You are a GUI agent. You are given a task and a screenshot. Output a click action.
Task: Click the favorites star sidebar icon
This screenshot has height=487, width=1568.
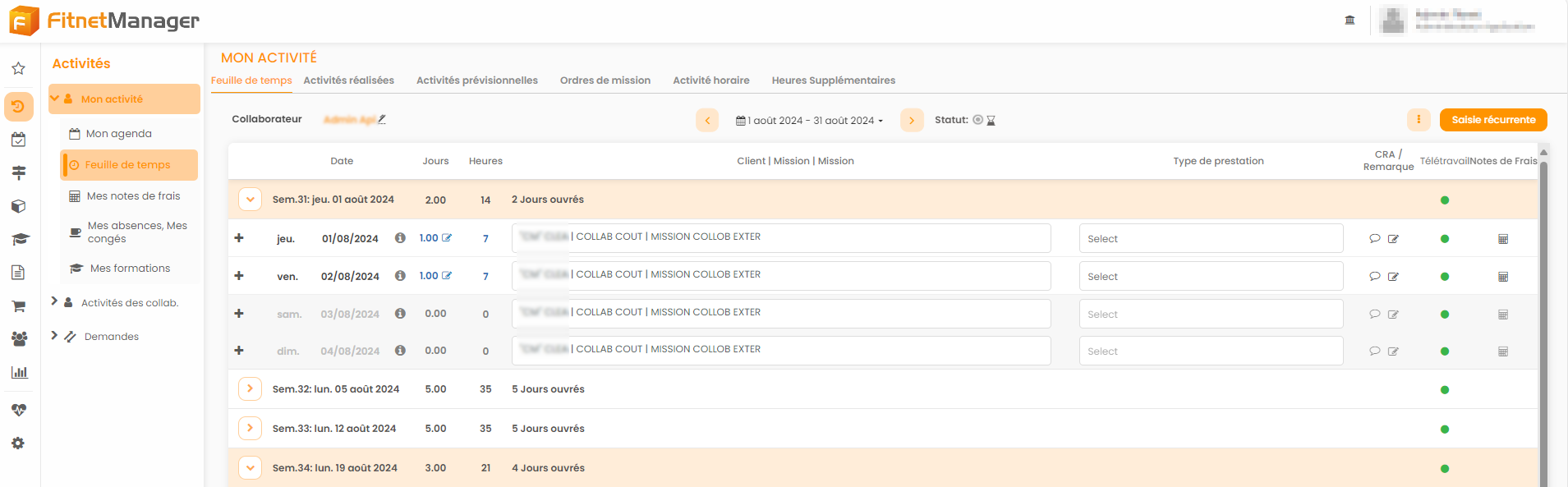tap(18, 69)
